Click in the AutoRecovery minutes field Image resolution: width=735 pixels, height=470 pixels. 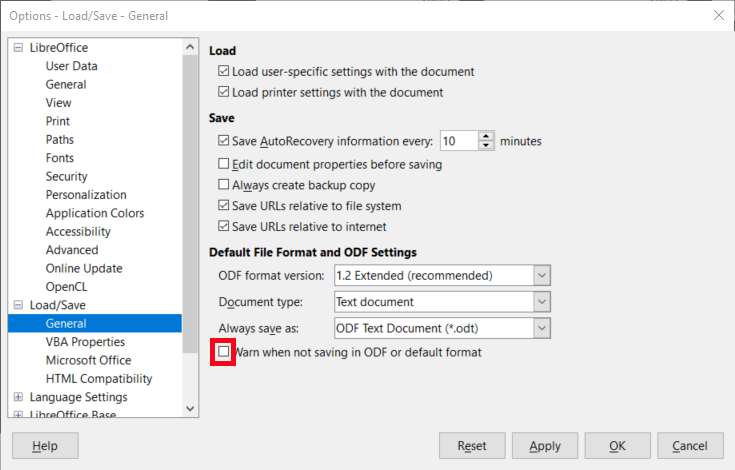click(x=458, y=141)
